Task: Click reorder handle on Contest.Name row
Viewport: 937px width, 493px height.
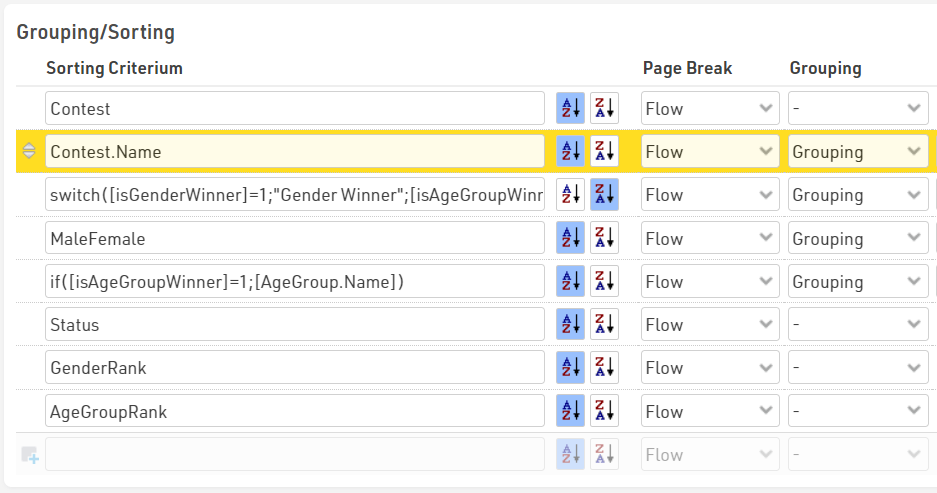Action: [x=29, y=152]
